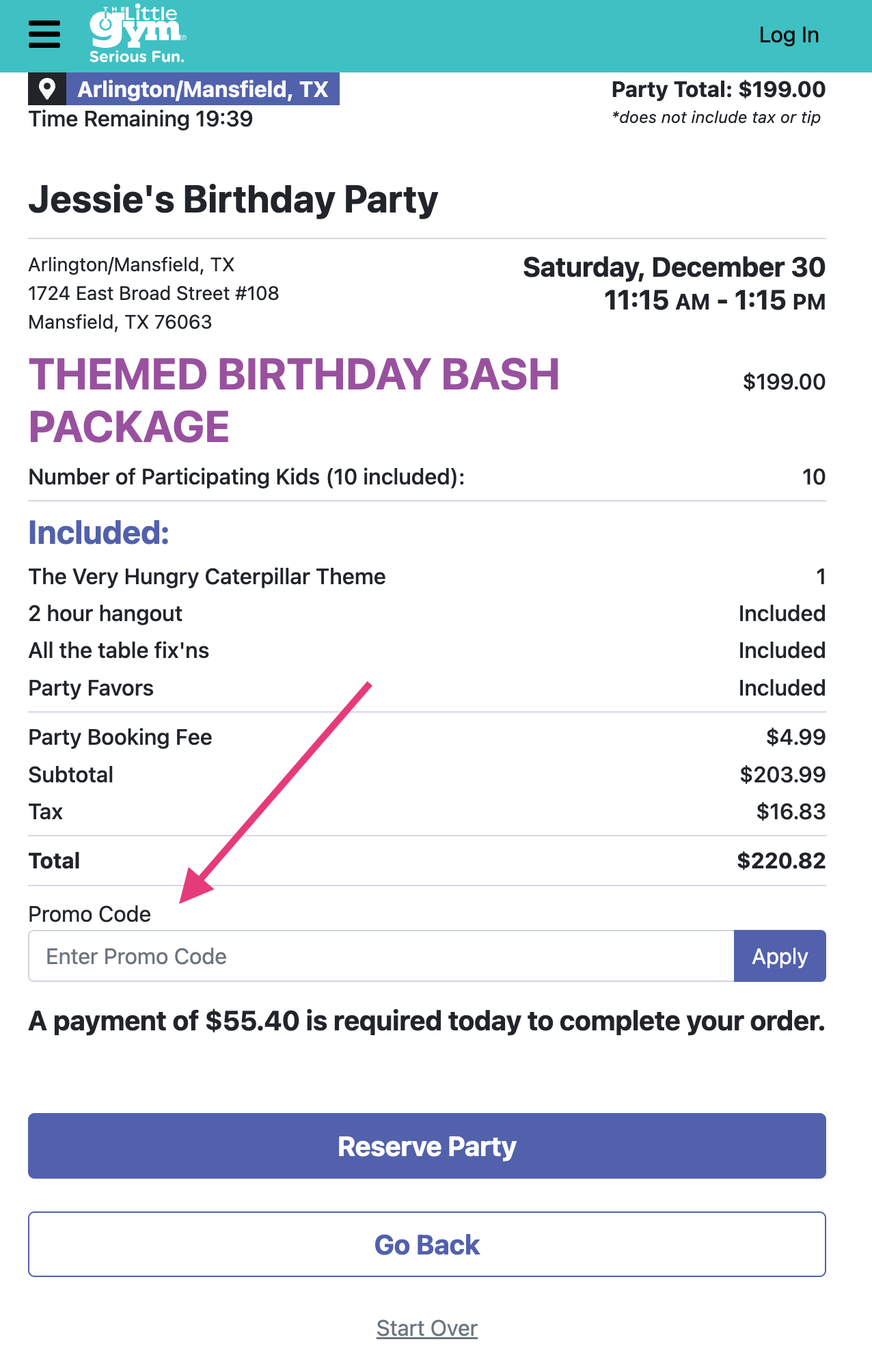The height and width of the screenshot is (1372, 872).
Task: Select the Jessie's Birthday Party heading
Action: 233,199
